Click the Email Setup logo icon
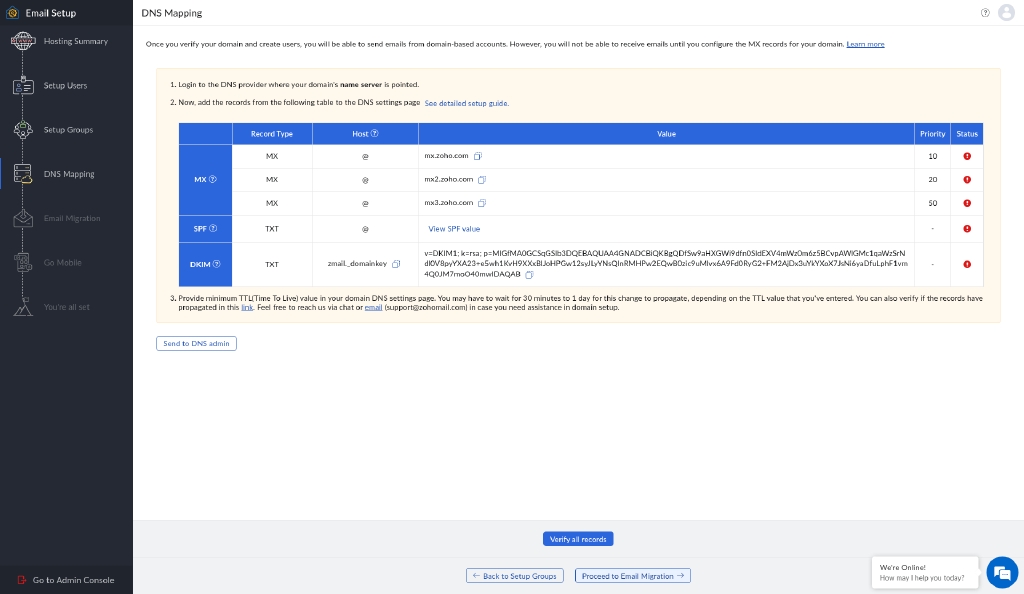Screen dimensions: 1024x594 tap(12, 12)
